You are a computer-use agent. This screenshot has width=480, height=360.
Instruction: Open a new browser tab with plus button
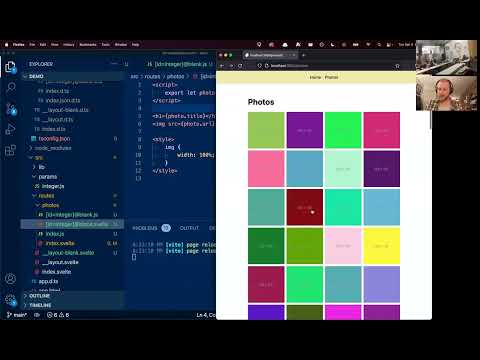303,55
